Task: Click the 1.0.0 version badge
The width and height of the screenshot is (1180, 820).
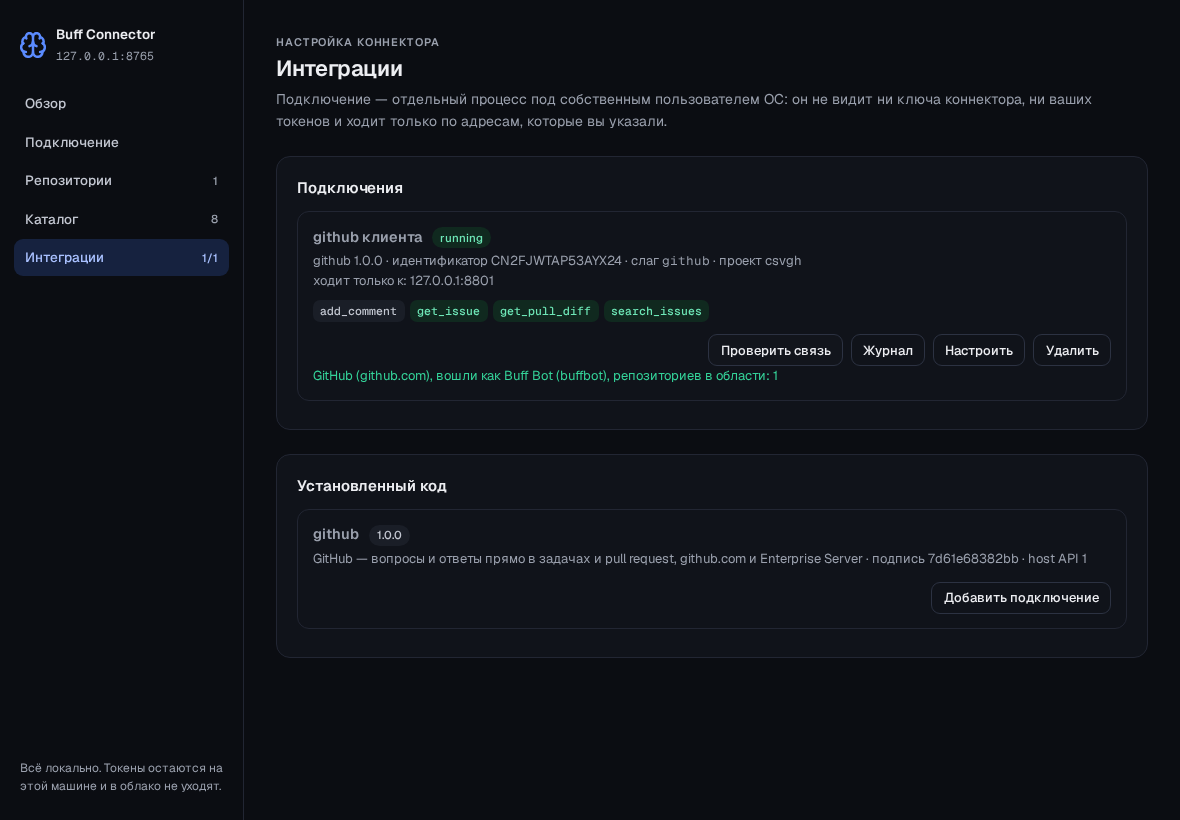Action: (389, 535)
